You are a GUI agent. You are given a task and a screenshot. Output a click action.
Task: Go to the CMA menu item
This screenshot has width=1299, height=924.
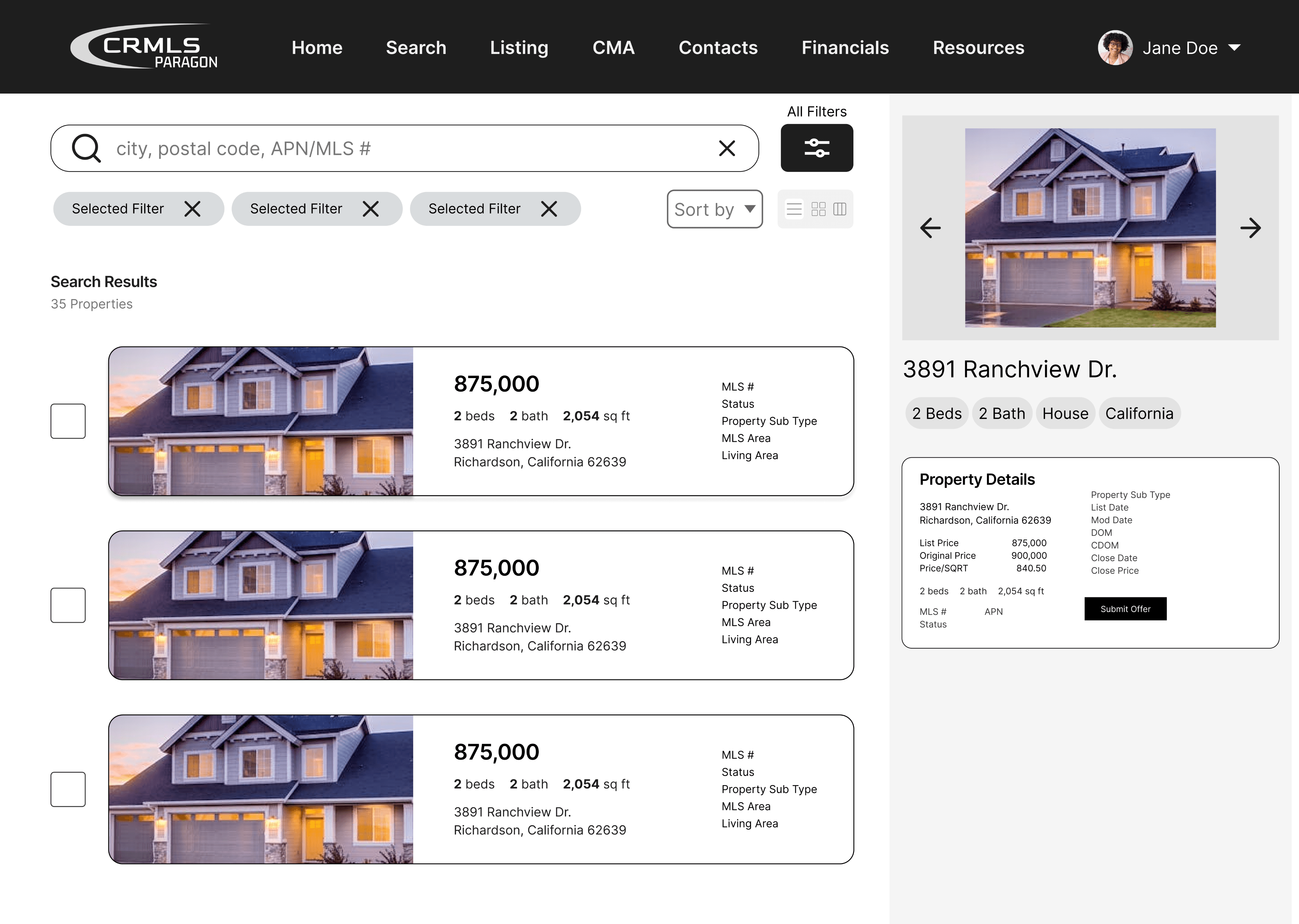click(613, 48)
